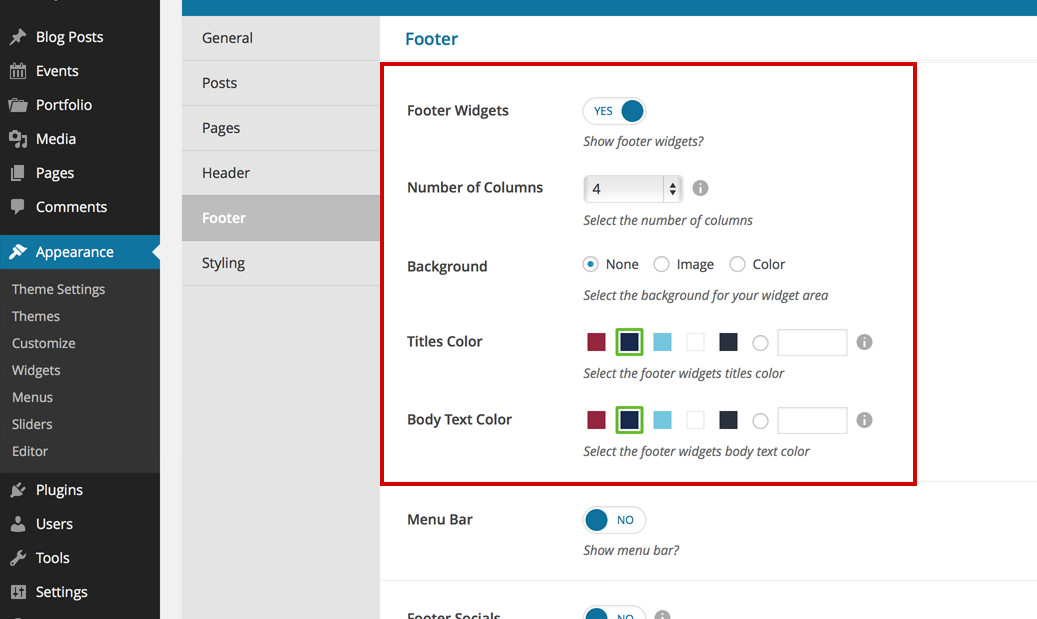This screenshot has height=619, width=1037.
Task: Open Sliders submenu link
Action: click(x=32, y=425)
